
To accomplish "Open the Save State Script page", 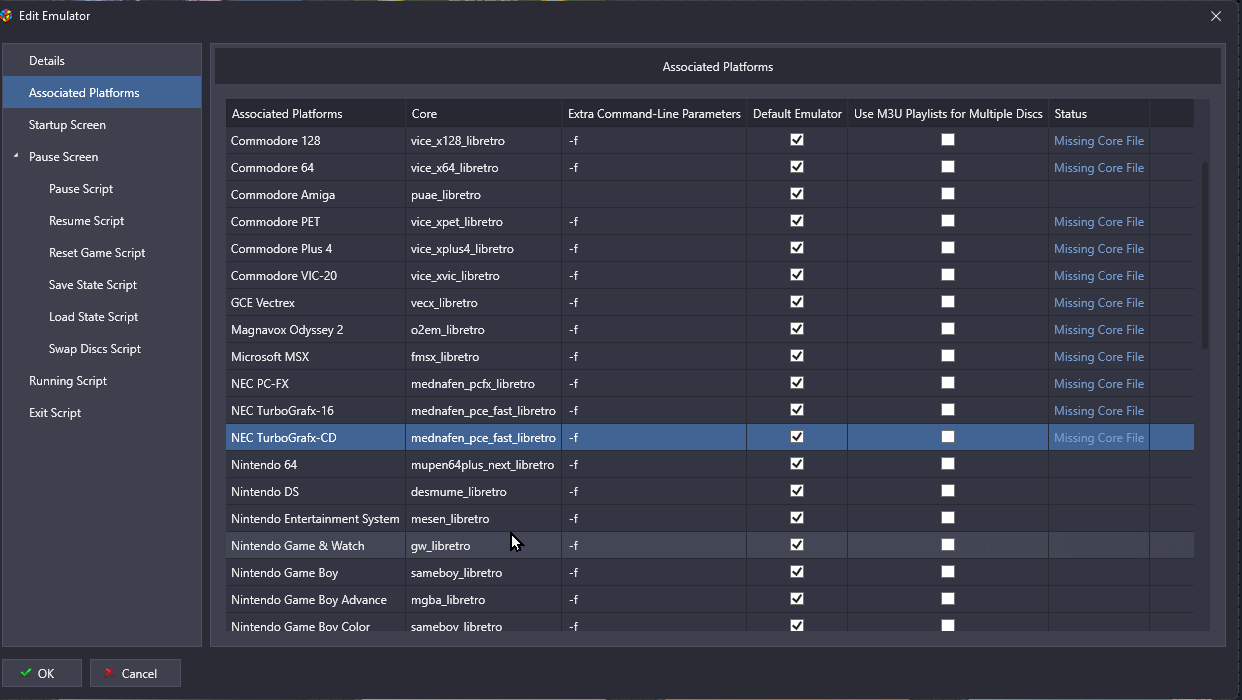I will [x=93, y=285].
